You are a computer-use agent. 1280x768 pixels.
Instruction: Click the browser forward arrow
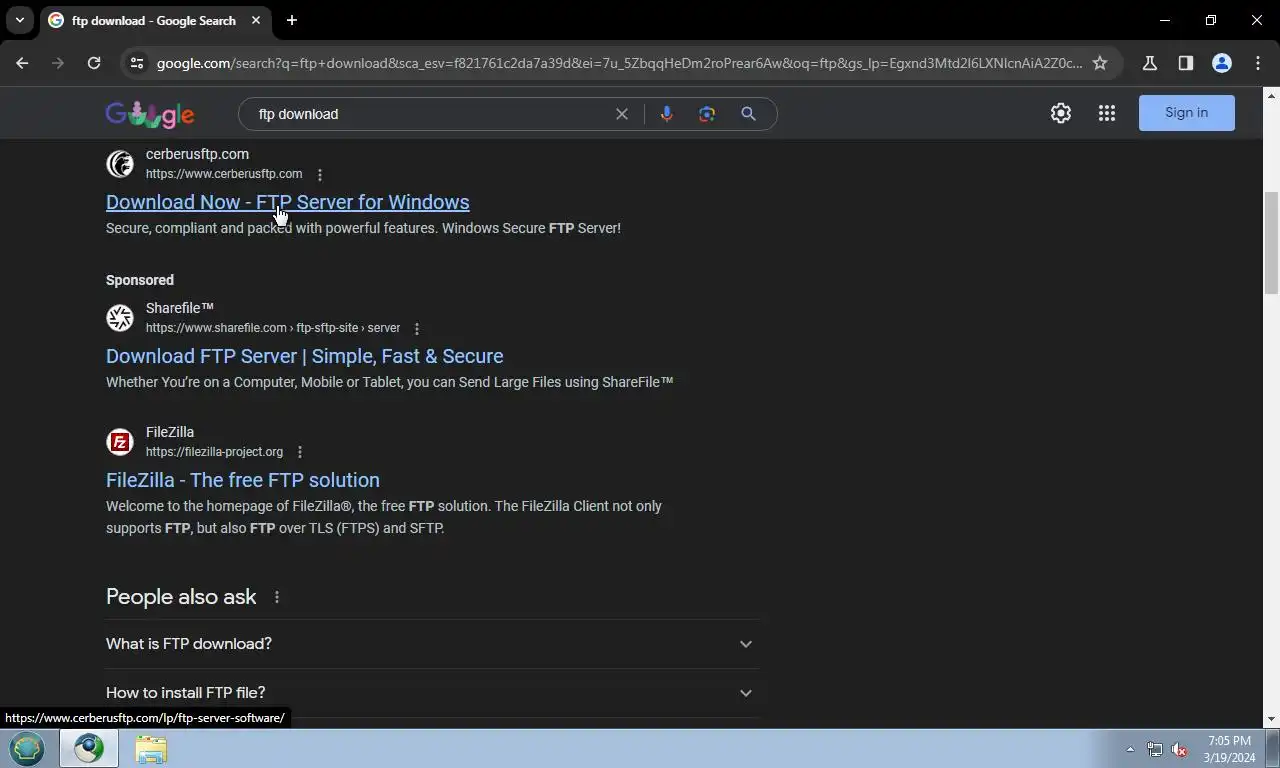click(58, 63)
